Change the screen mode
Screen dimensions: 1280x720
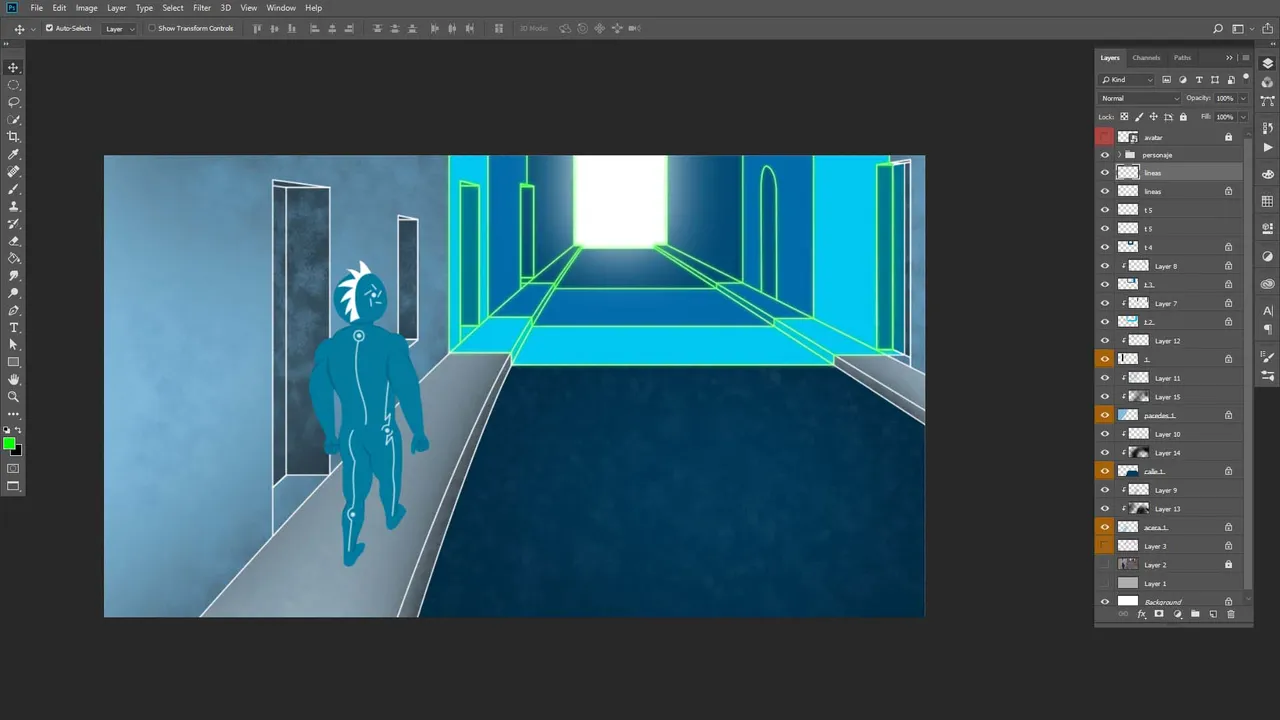[x=13, y=487]
